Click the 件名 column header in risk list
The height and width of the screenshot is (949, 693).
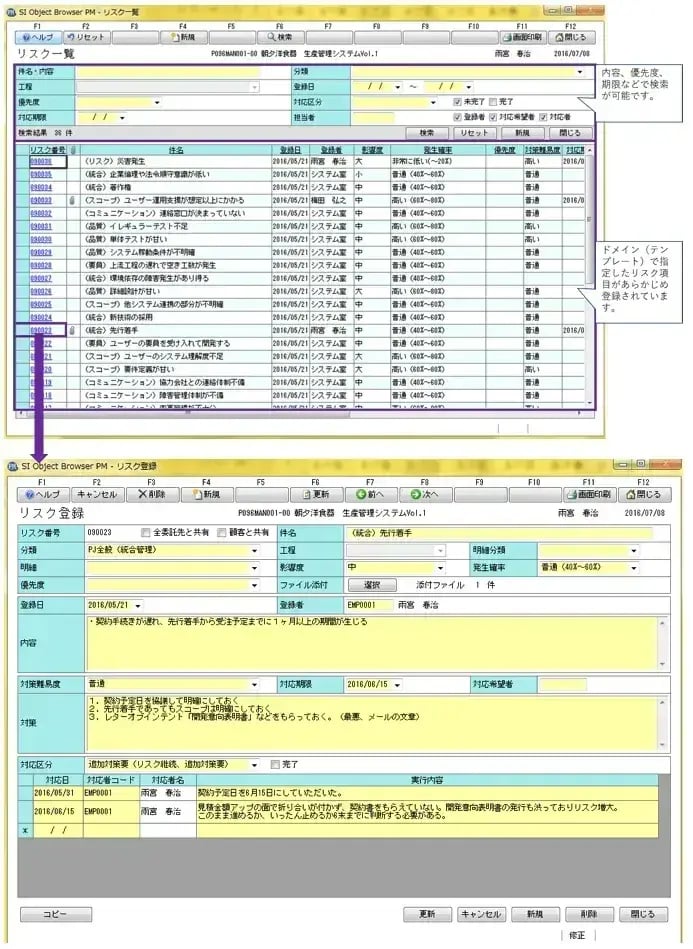click(176, 149)
